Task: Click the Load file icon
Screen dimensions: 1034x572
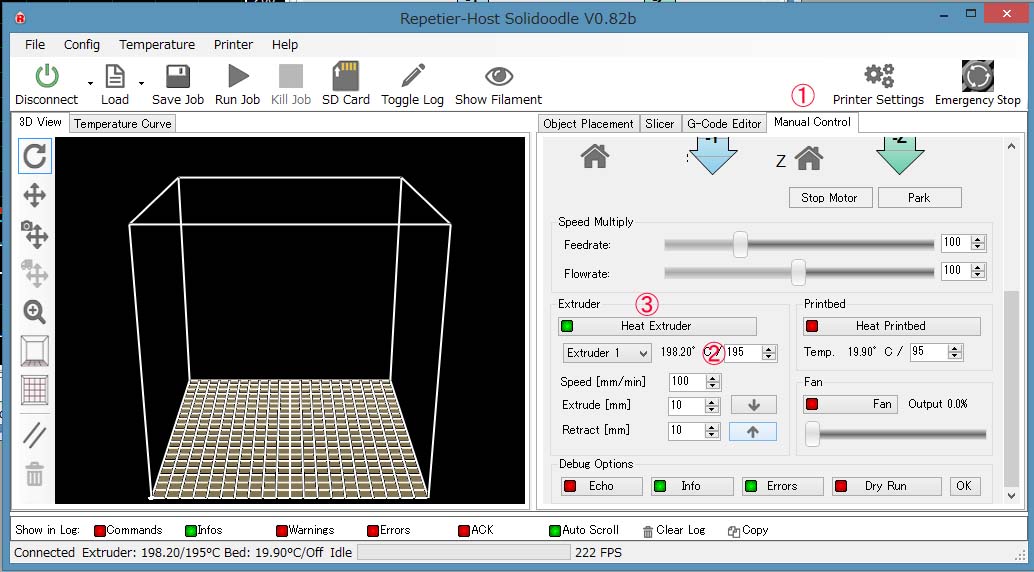Action: 115,77
